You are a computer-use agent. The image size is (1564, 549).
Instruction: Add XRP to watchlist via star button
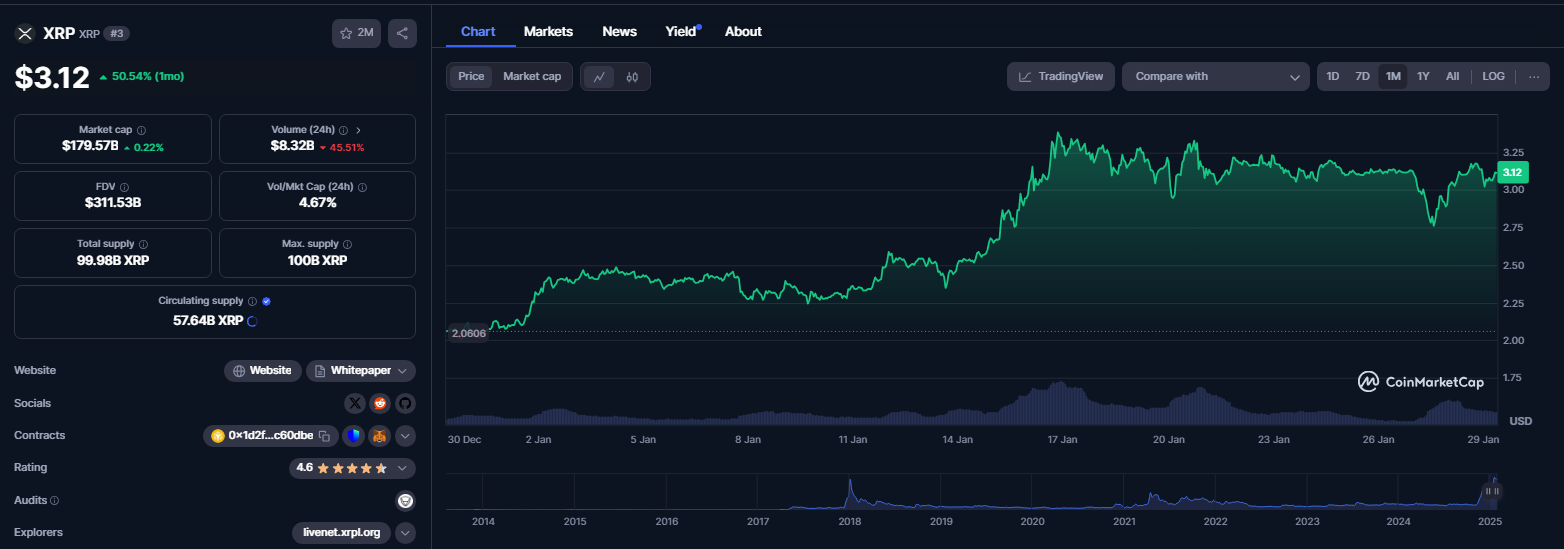pyautogui.click(x=356, y=33)
